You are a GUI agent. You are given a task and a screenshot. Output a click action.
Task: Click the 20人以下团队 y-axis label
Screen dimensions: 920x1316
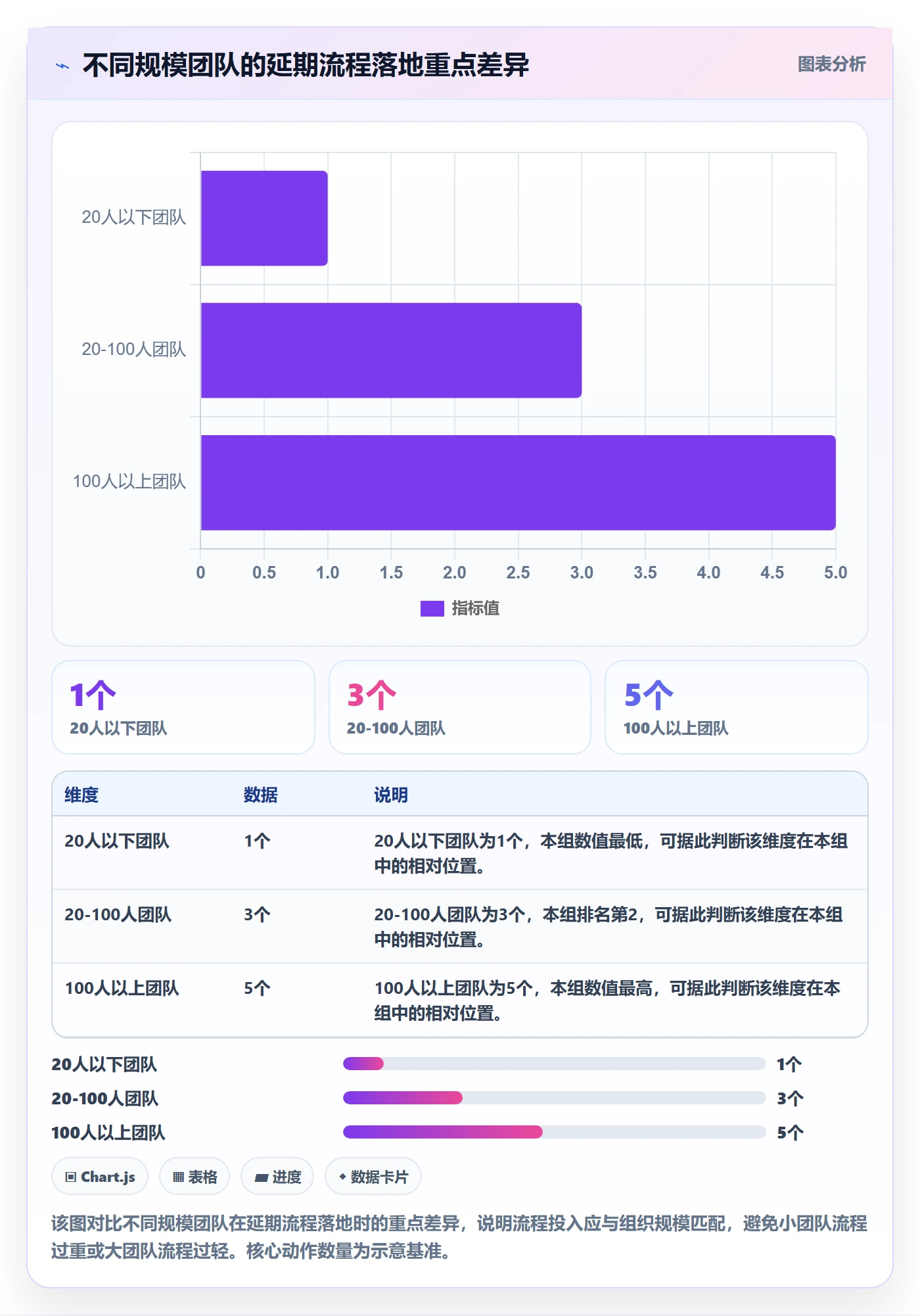pyautogui.click(x=133, y=218)
